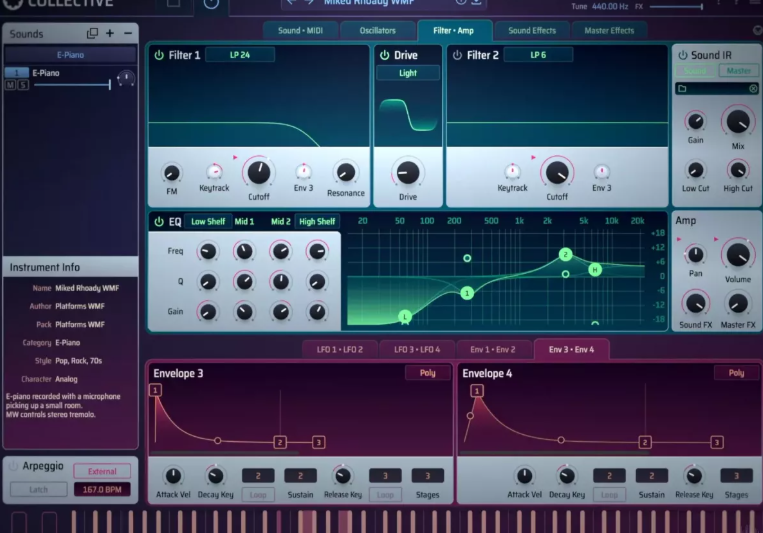Open Envelope 4 Sustain stage selector
The width and height of the screenshot is (763, 533).
tap(652, 476)
